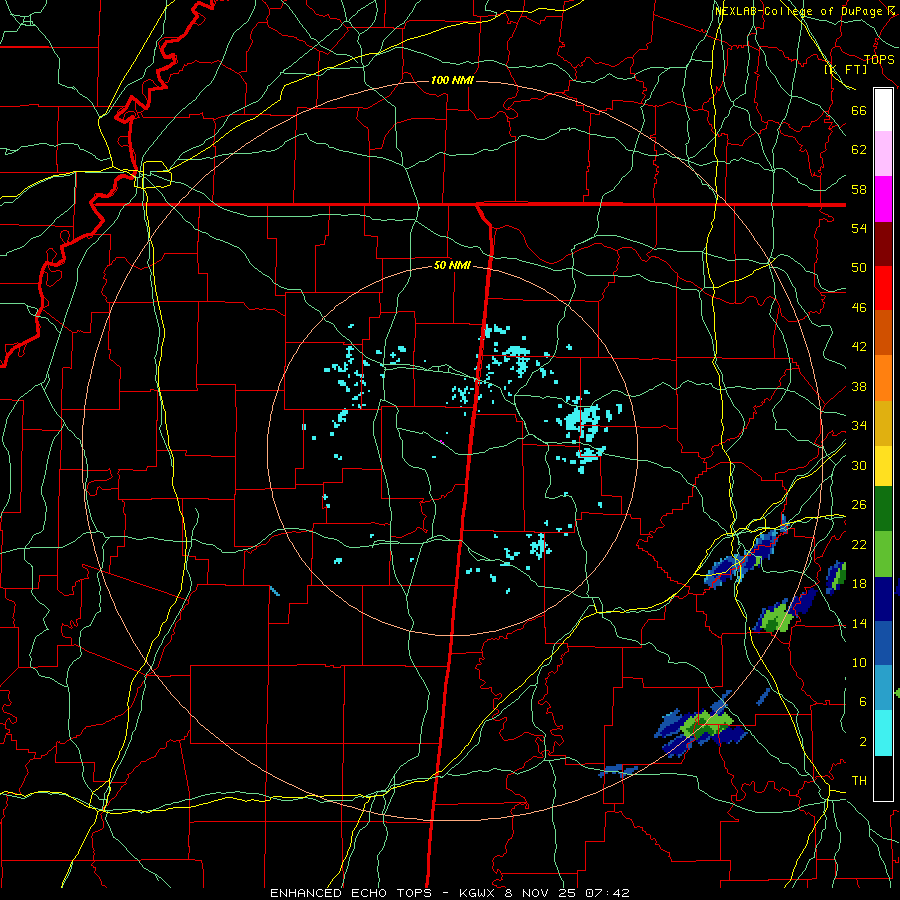Click the light green 26 kft swatch
Image resolution: width=900 pixels, height=900 pixels.
point(883,554)
